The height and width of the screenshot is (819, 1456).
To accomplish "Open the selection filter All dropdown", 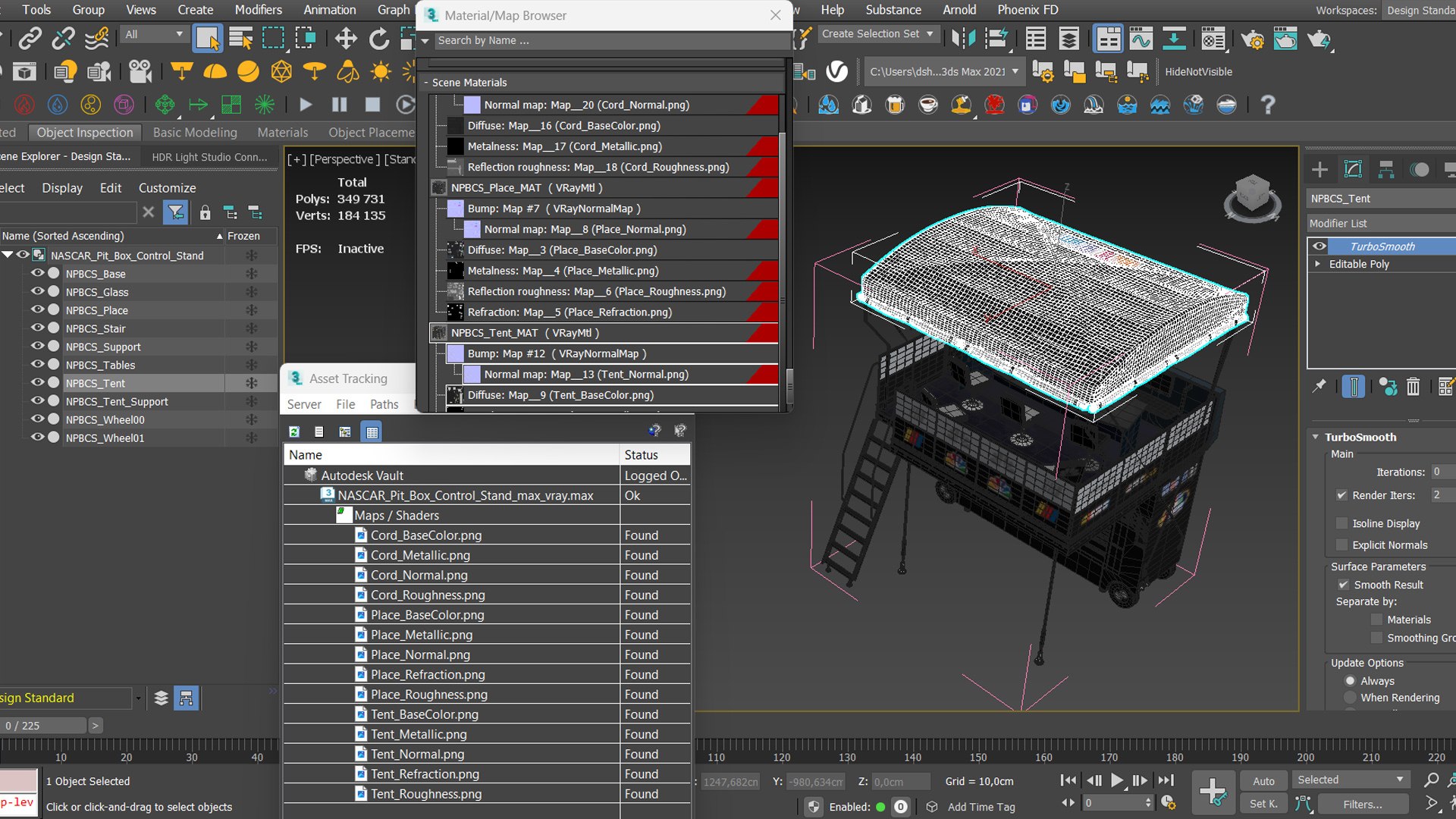I will click(154, 34).
